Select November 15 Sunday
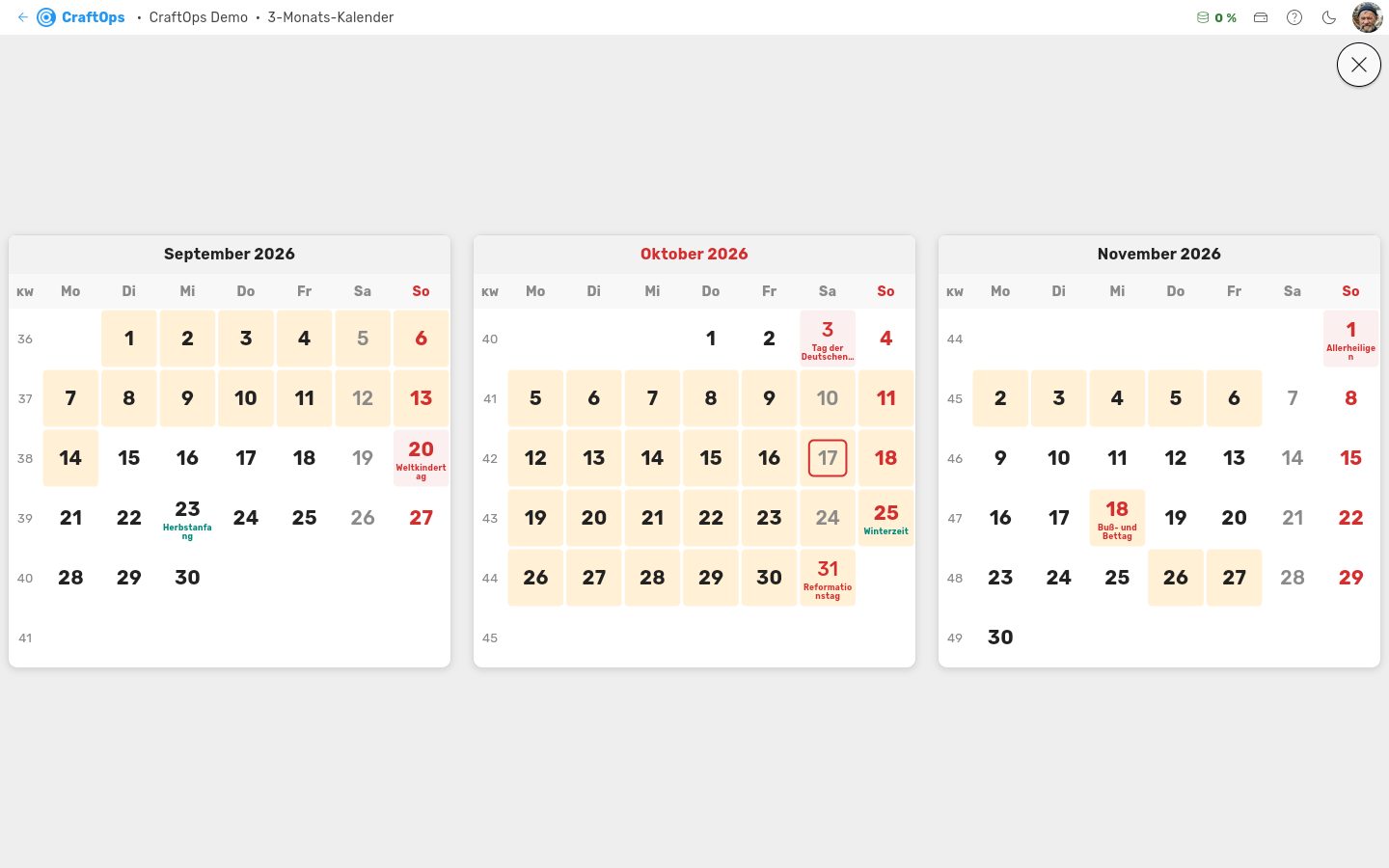This screenshot has width=1389, height=868. pyautogui.click(x=1351, y=458)
